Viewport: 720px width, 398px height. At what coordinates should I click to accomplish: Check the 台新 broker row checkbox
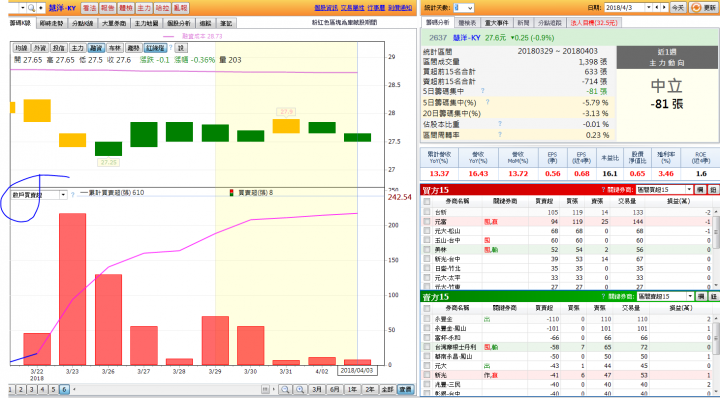[x=427, y=212]
